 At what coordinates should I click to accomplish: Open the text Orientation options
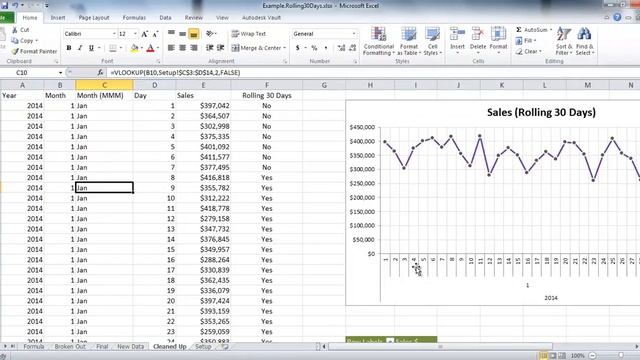[211, 33]
